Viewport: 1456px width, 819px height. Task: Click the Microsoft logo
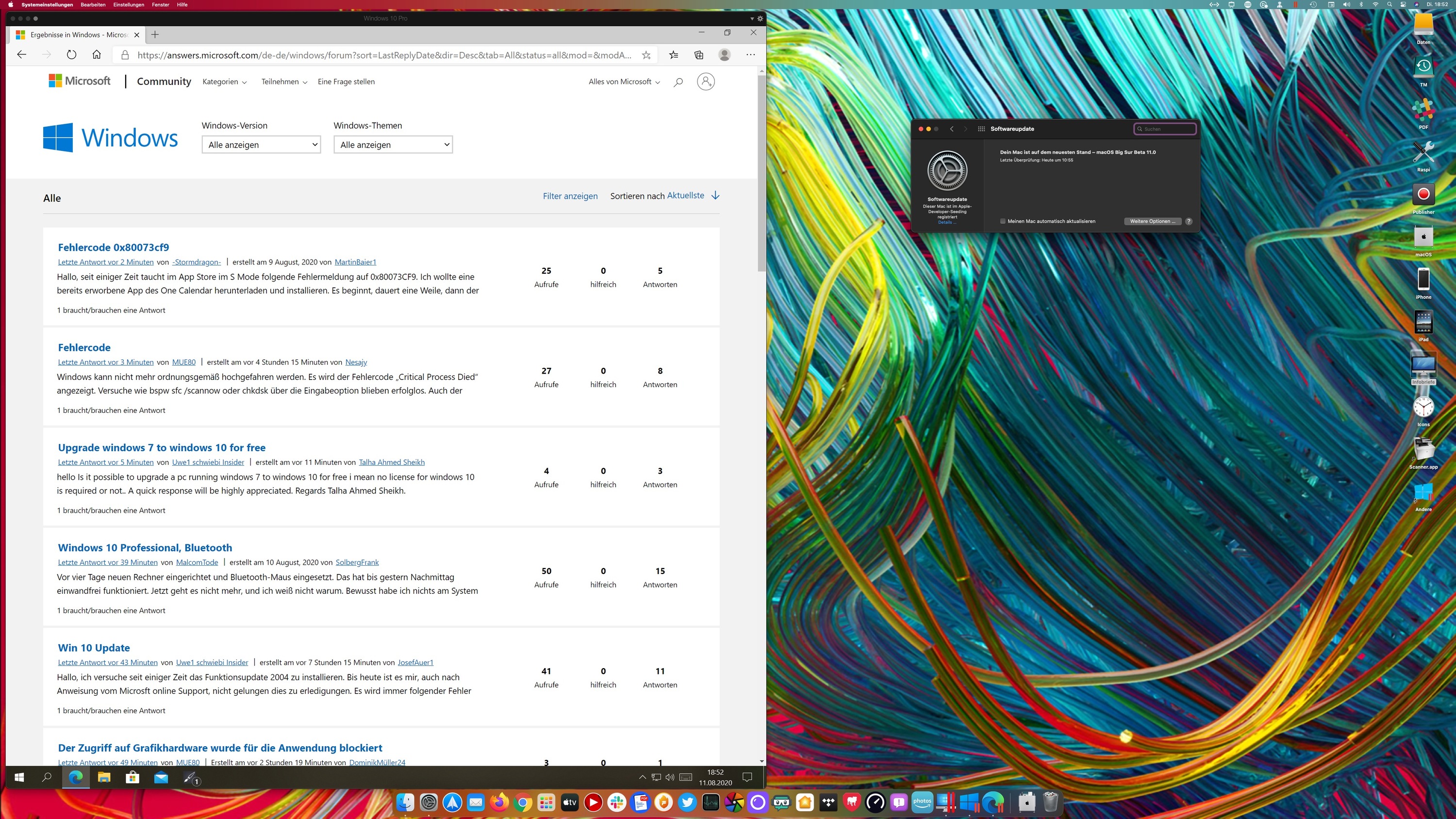point(80,81)
